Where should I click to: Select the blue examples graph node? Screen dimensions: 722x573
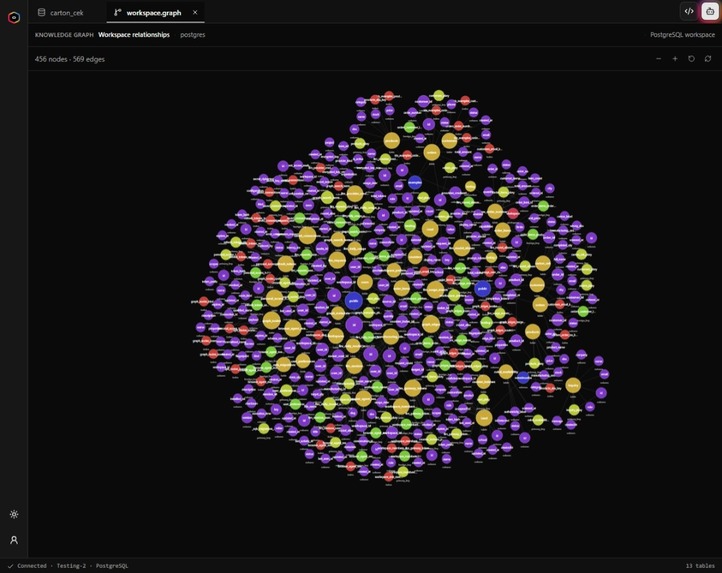click(415, 182)
